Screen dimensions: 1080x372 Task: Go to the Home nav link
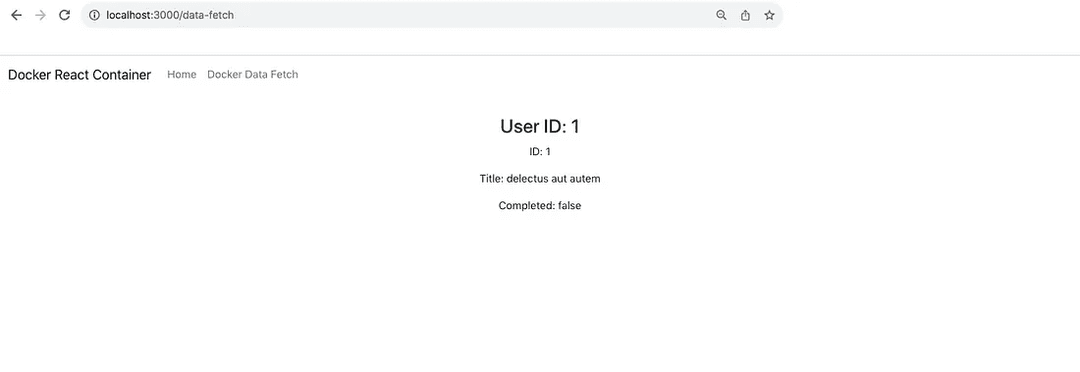coord(182,74)
